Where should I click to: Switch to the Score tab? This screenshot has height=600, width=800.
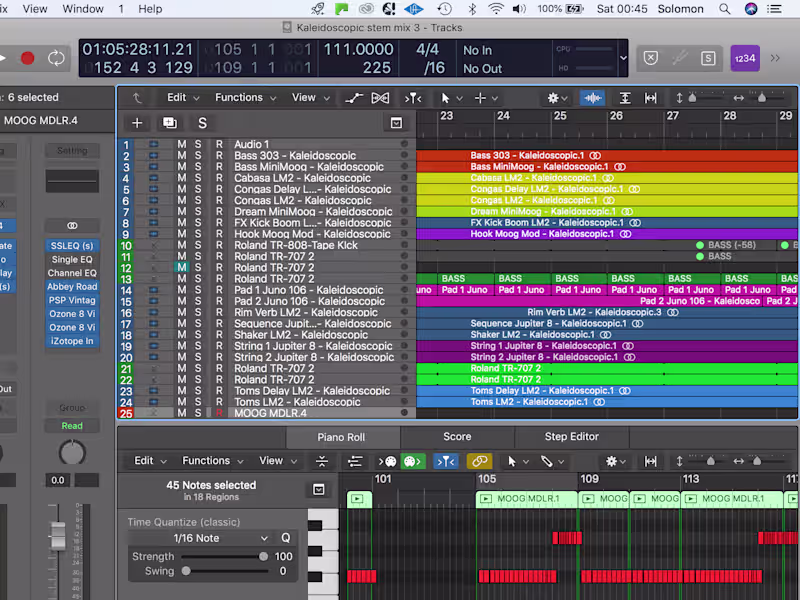pos(457,437)
